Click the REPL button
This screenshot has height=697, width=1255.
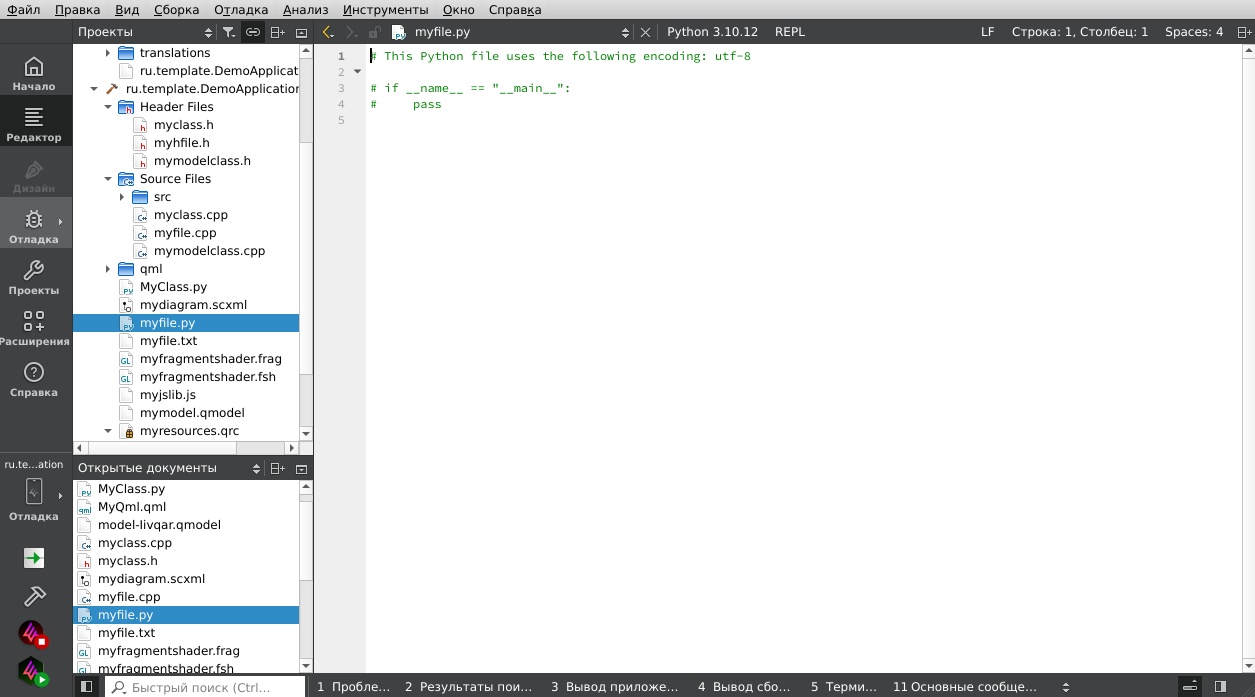[789, 32]
